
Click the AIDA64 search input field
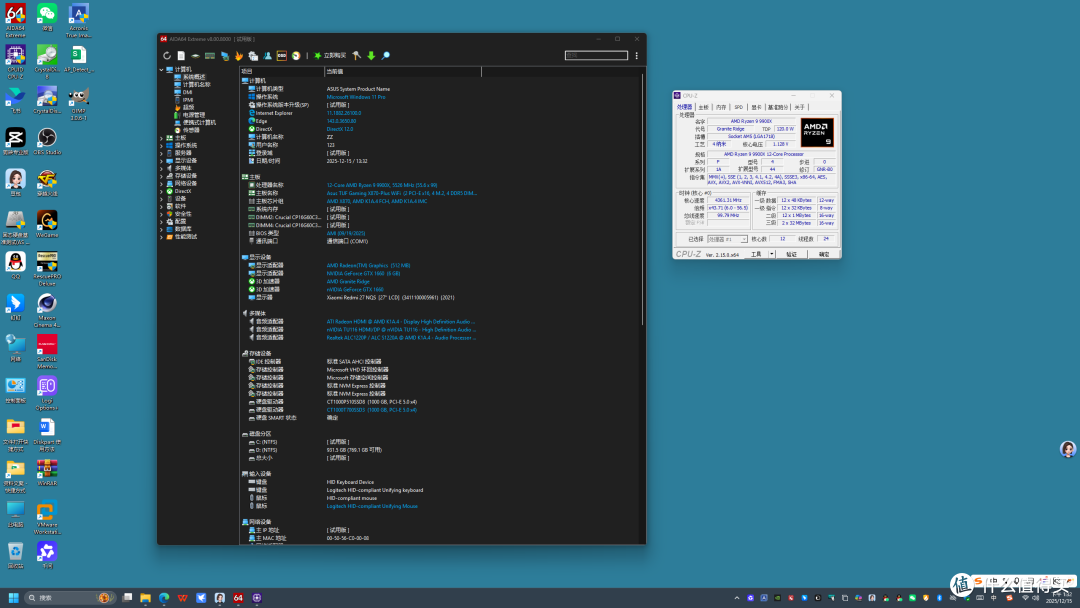click(x=596, y=55)
